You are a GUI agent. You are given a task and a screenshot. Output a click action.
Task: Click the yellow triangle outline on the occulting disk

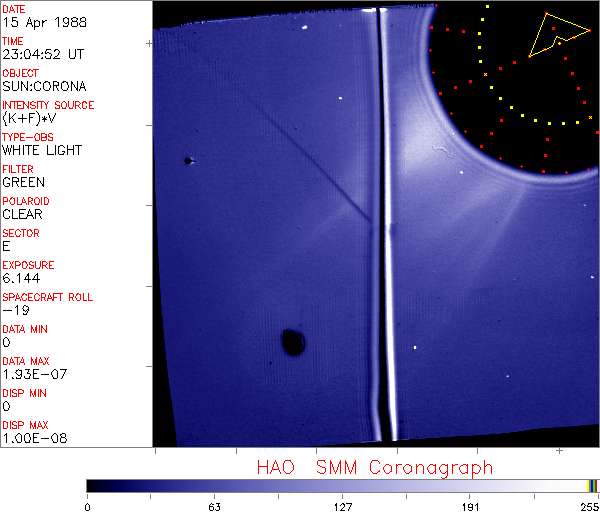click(x=560, y=35)
